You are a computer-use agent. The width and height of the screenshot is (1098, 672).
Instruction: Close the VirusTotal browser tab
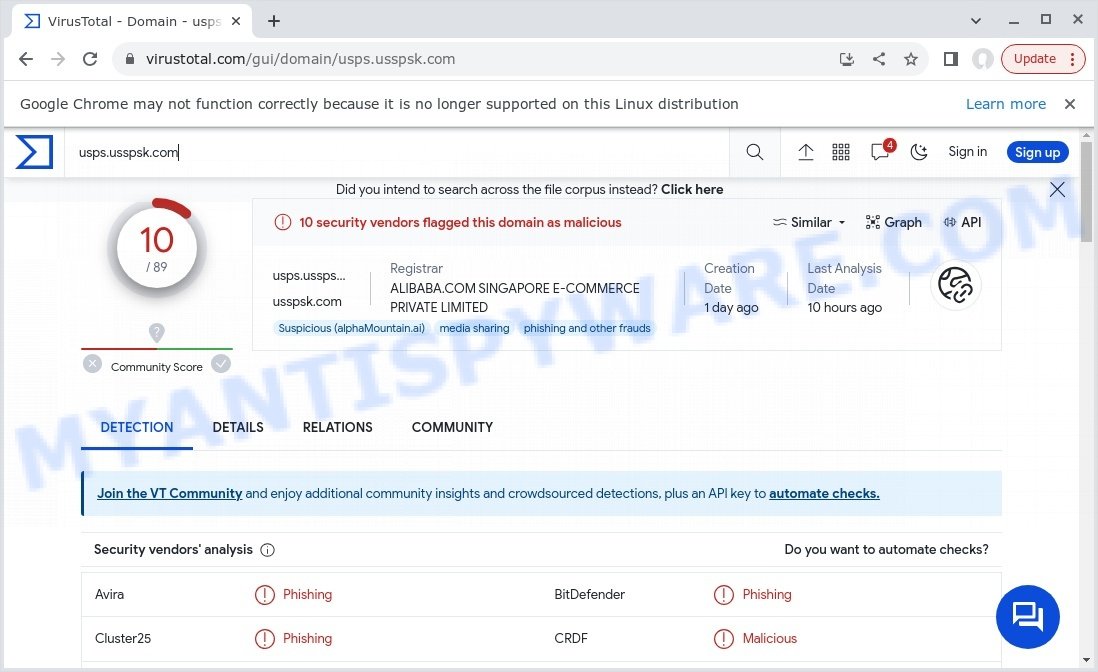click(236, 21)
